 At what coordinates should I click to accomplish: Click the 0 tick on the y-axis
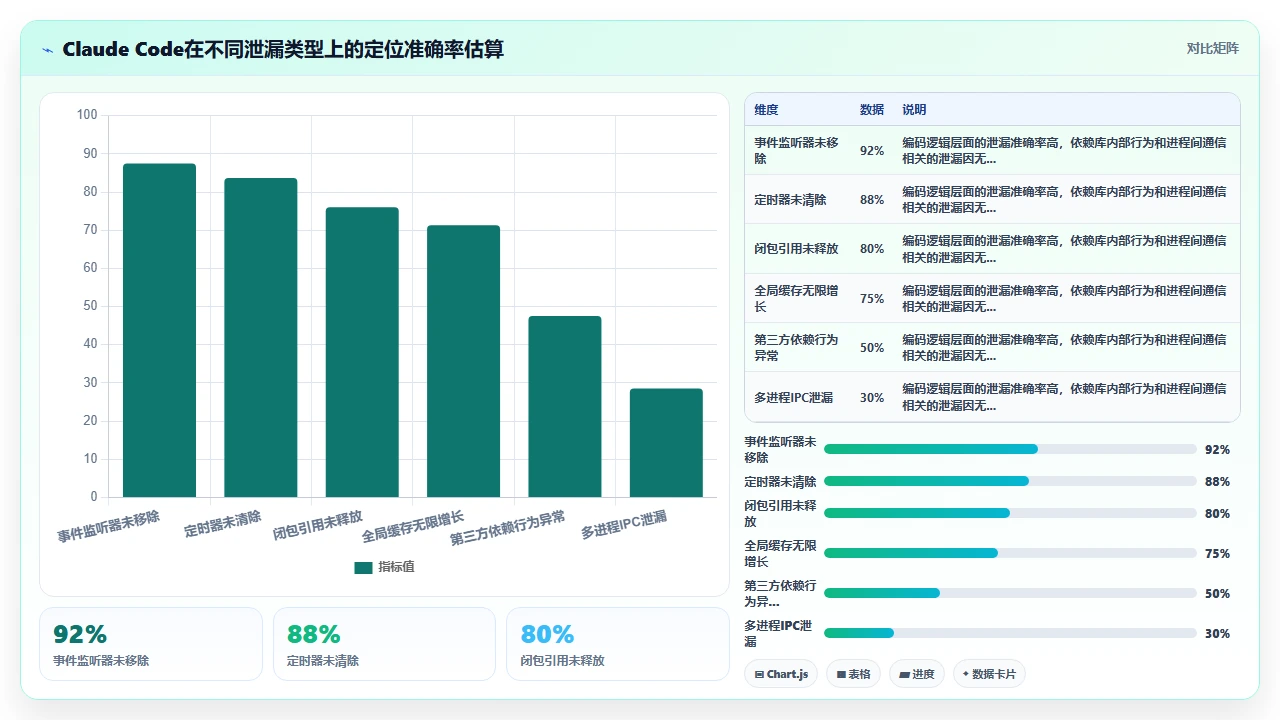[x=94, y=497]
